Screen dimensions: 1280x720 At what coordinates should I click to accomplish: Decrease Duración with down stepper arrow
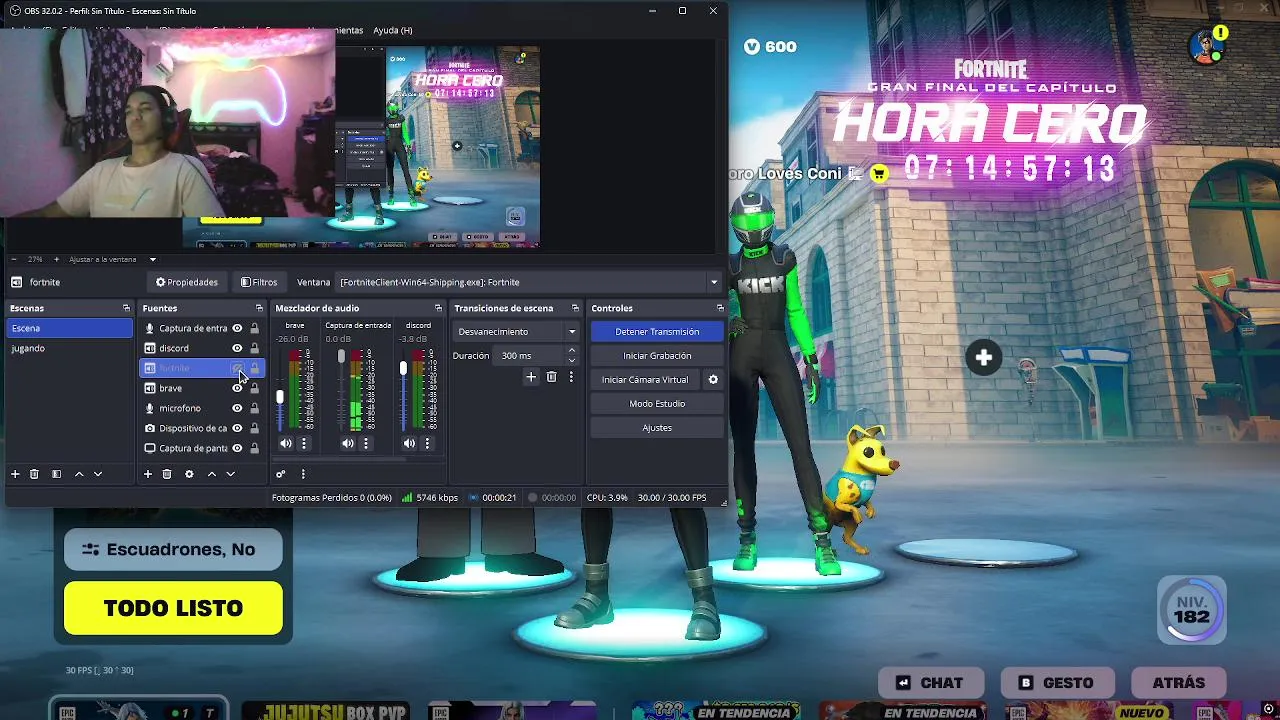571,360
